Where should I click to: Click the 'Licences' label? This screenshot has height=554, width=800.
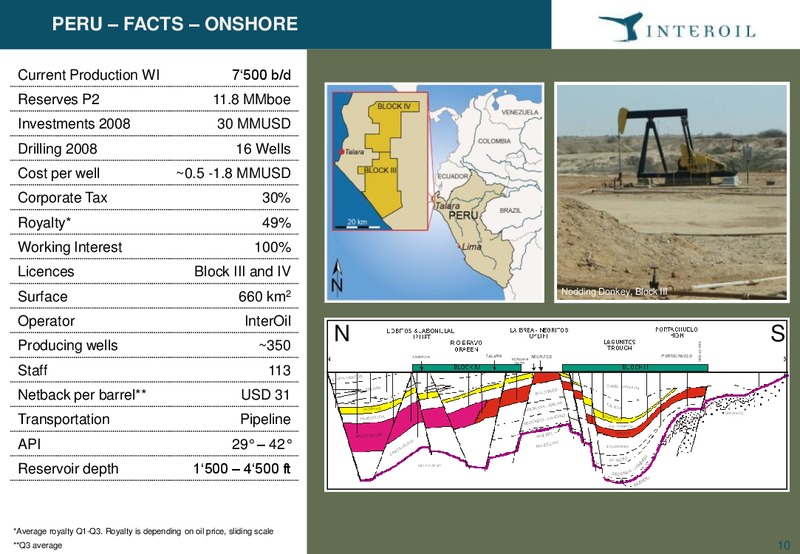click(x=46, y=272)
